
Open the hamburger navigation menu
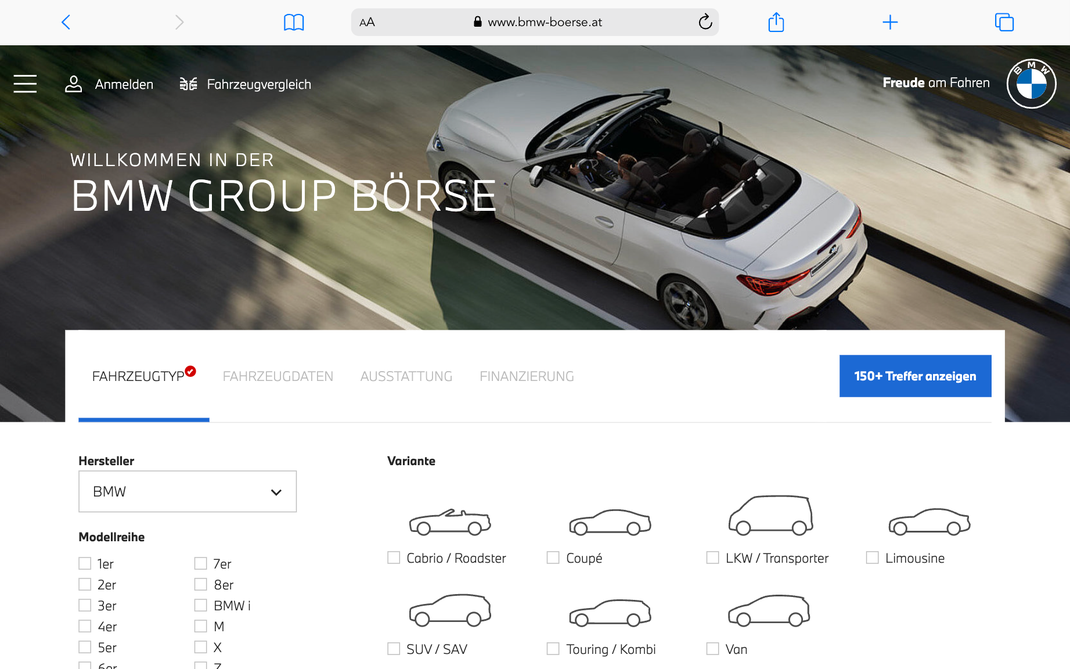pos(25,84)
